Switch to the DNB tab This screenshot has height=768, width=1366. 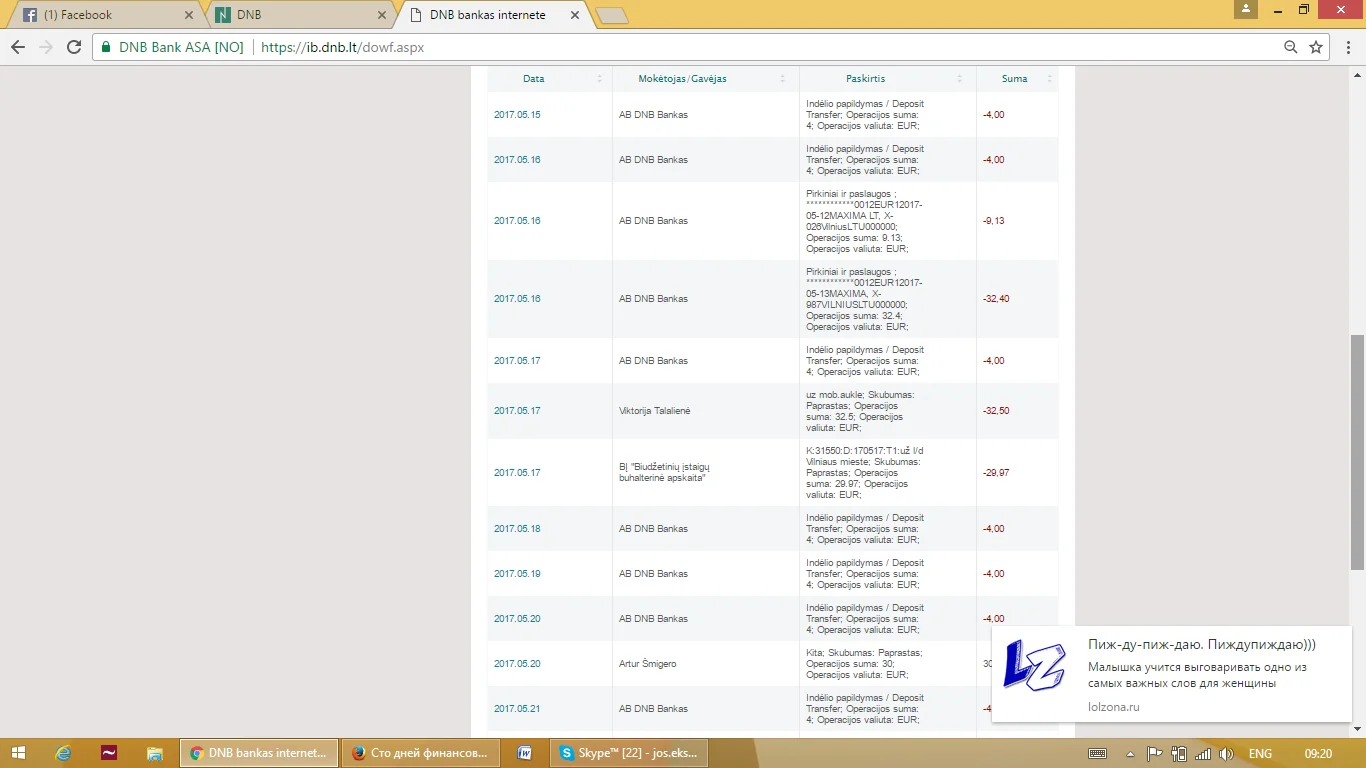tap(301, 15)
